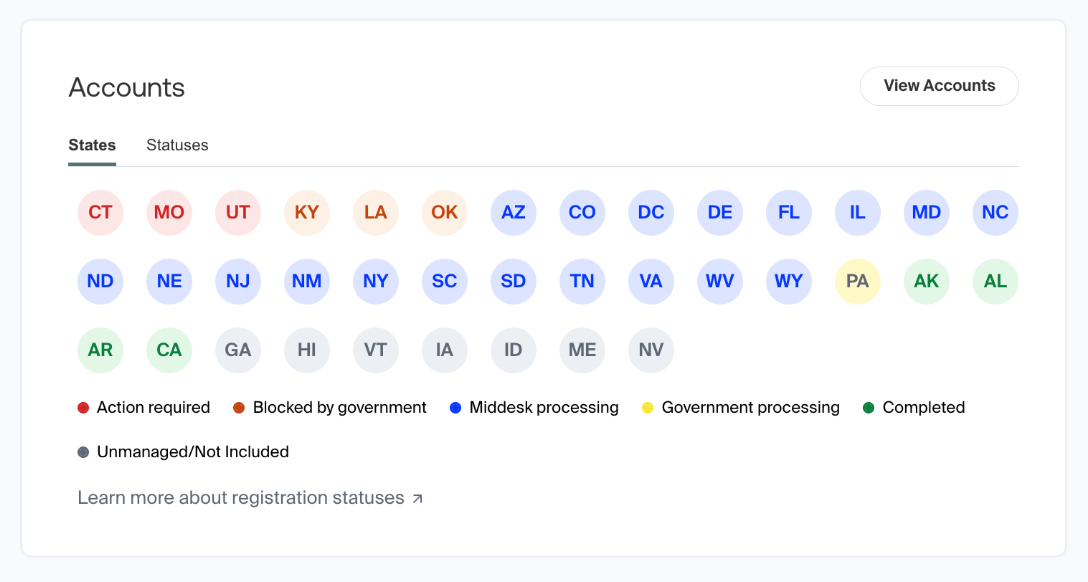Click the Middesk processing legend label
The height and width of the screenshot is (582, 1088).
pyautogui.click(x=544, y=408)
